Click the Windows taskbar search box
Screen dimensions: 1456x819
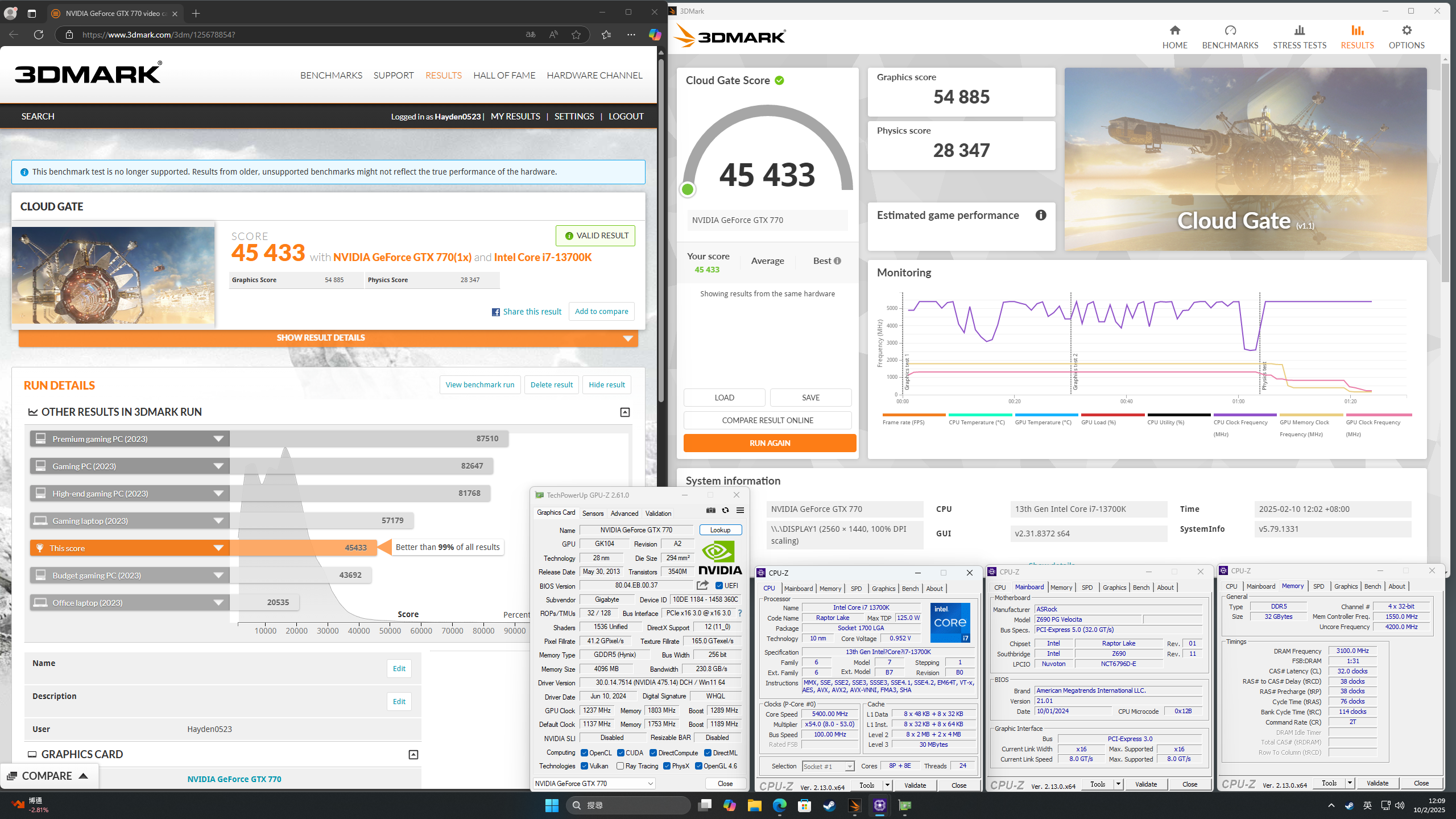tap(630, 805)
